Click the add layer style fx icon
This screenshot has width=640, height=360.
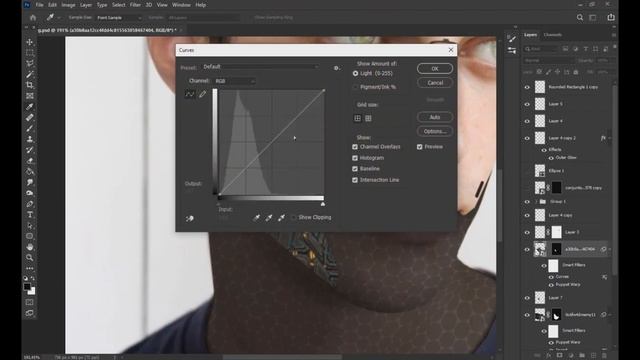tap(549, 356)
